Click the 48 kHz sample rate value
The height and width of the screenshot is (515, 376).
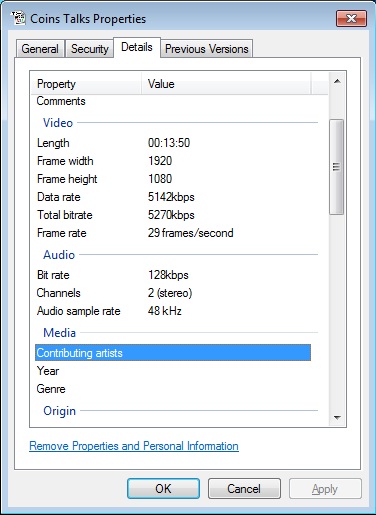click(x=165, y=311)
